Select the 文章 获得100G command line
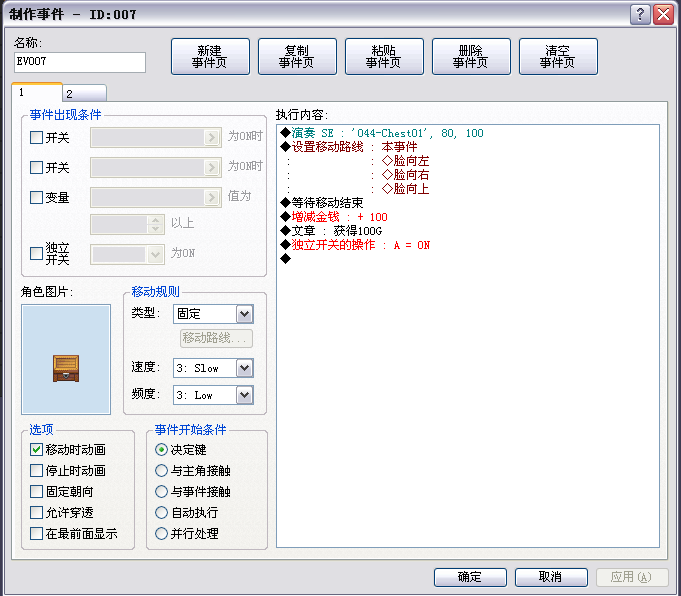This screenshot has width=681, height=596. tap(468, 231)
